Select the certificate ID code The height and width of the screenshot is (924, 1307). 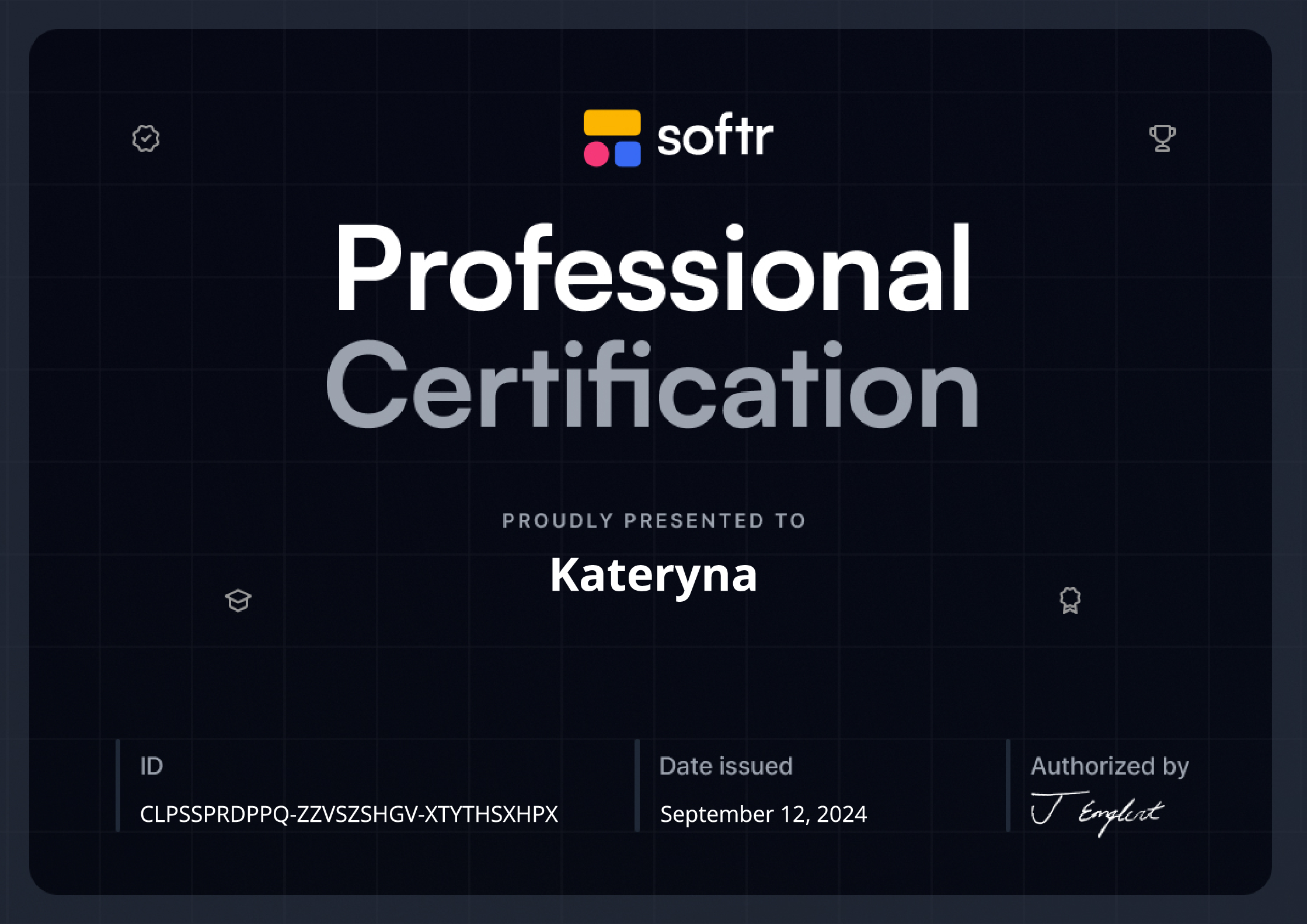coord(349,814)
